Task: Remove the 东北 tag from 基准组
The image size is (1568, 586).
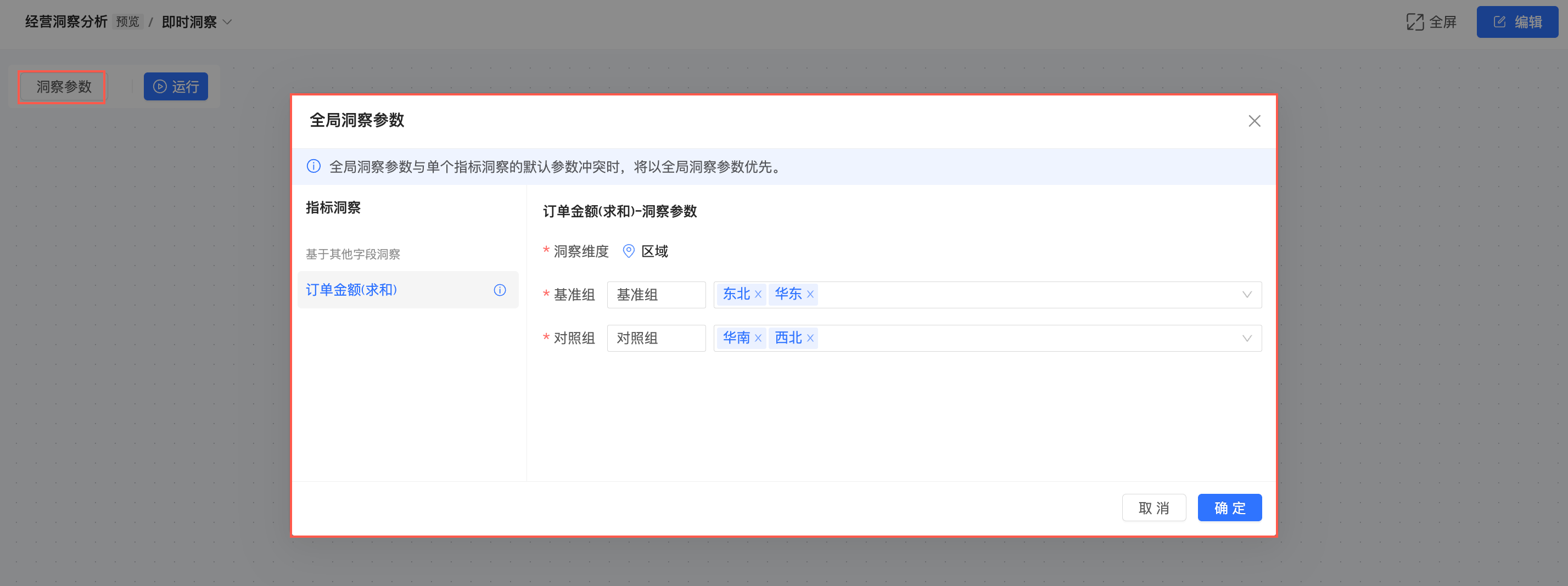Action: point(758,295)
